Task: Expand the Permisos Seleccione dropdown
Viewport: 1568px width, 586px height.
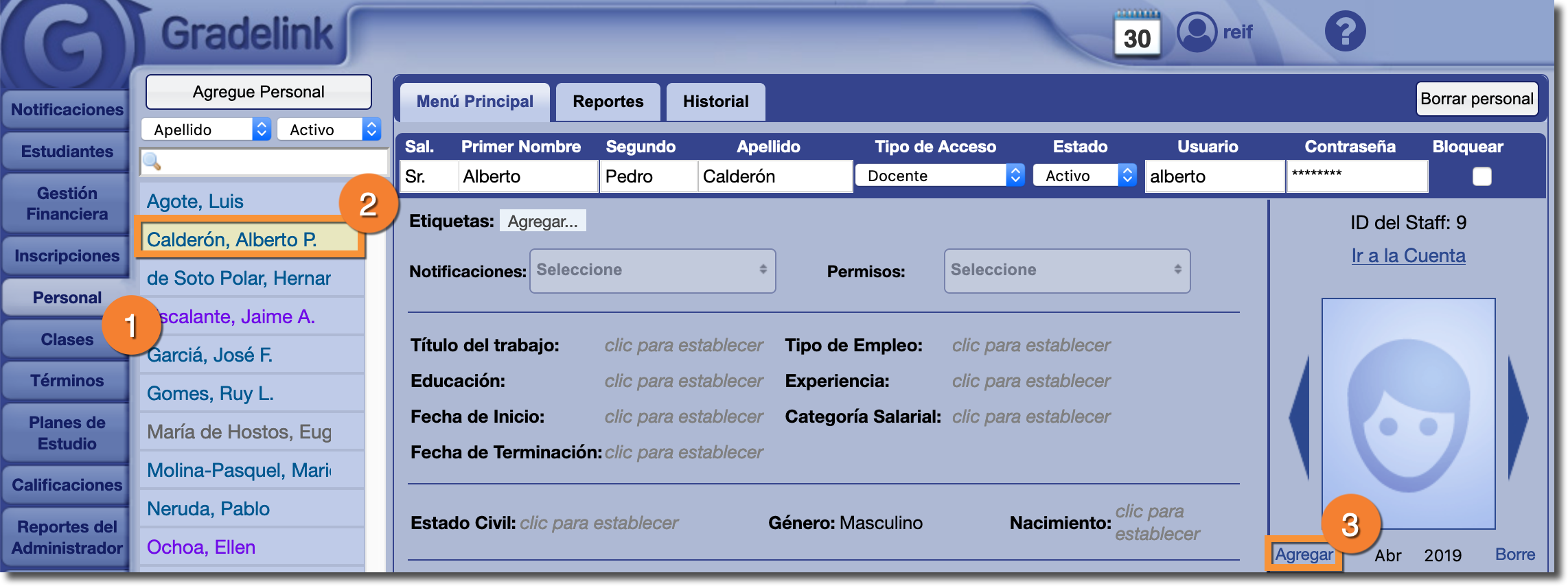Action: click(1066, 270)
